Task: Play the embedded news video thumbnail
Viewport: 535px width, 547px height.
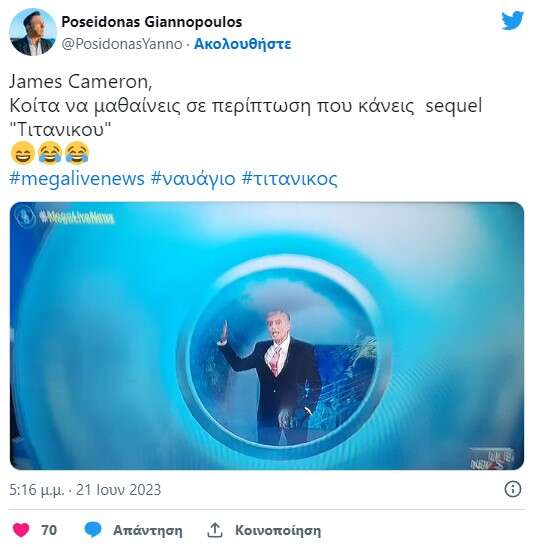Action: pos(267,336)
